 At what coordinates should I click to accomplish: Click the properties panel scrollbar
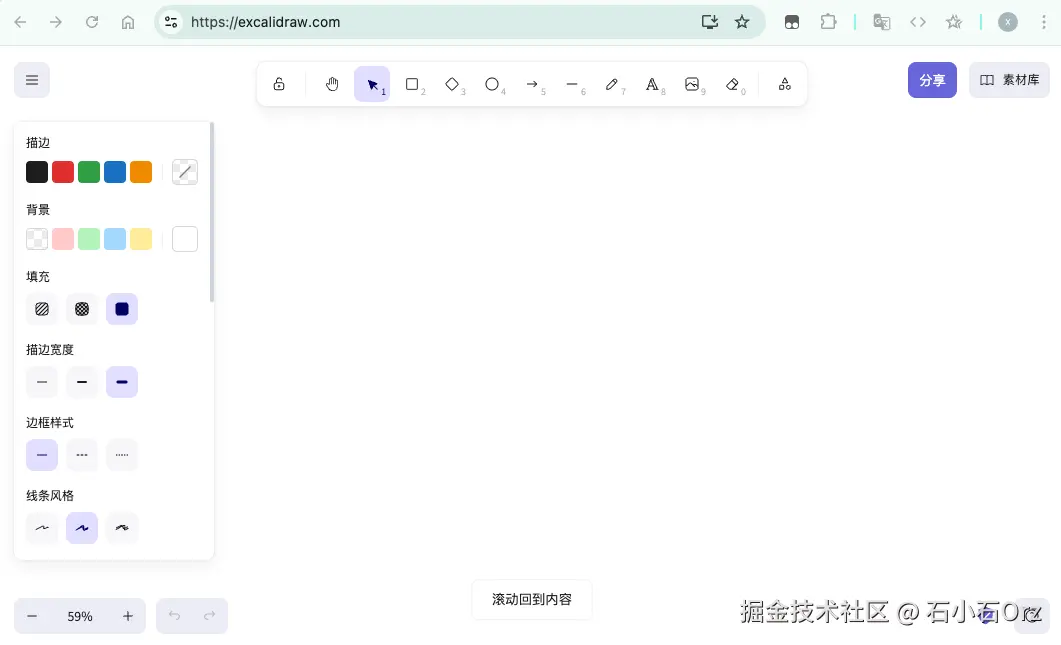pyautogui.click(x=212, y=212)
